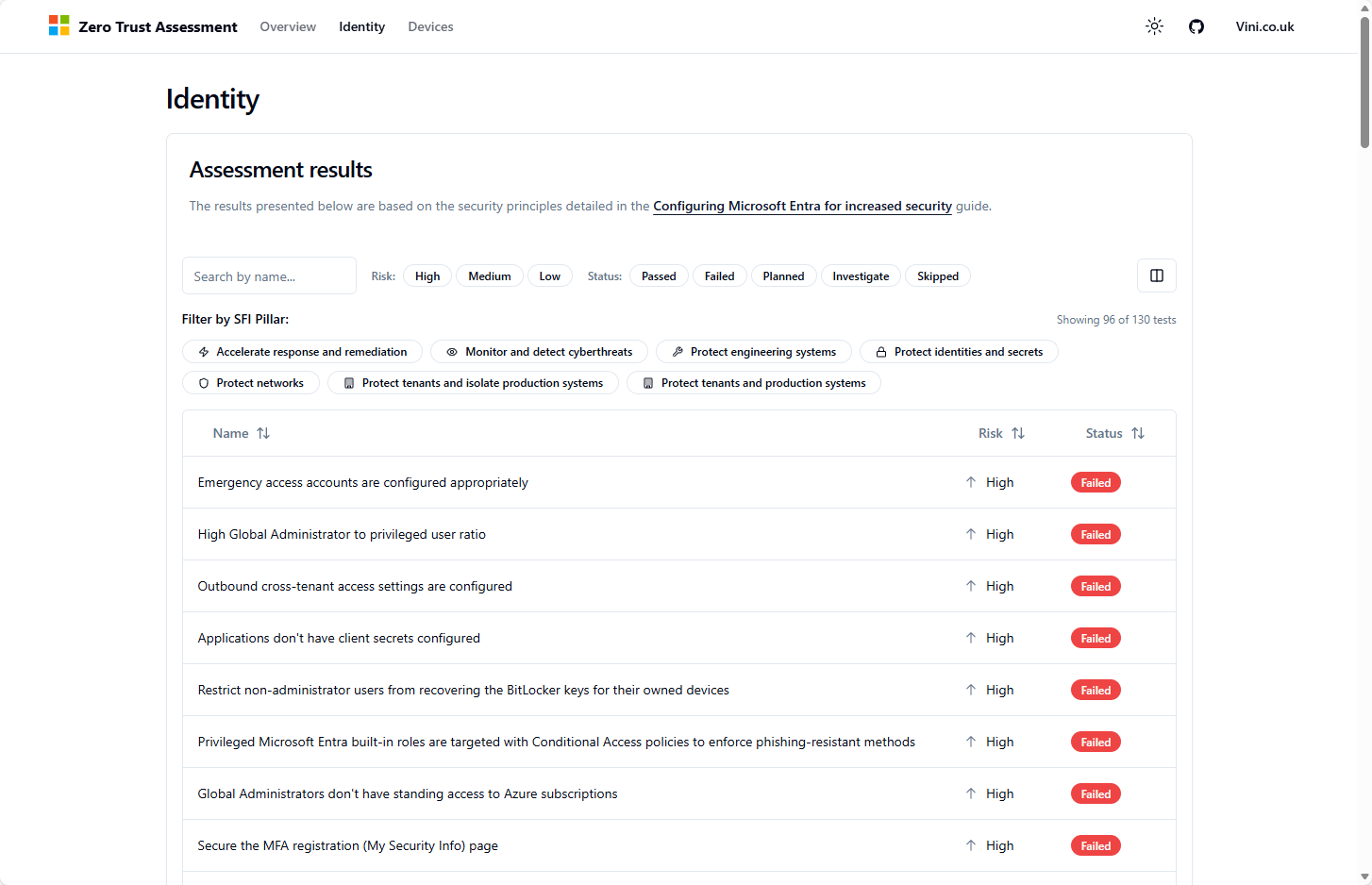The width and height of the screenshot is (1372, 885).
Task: Open the GitHub repository icon
Action: (x=1196, y=26)
